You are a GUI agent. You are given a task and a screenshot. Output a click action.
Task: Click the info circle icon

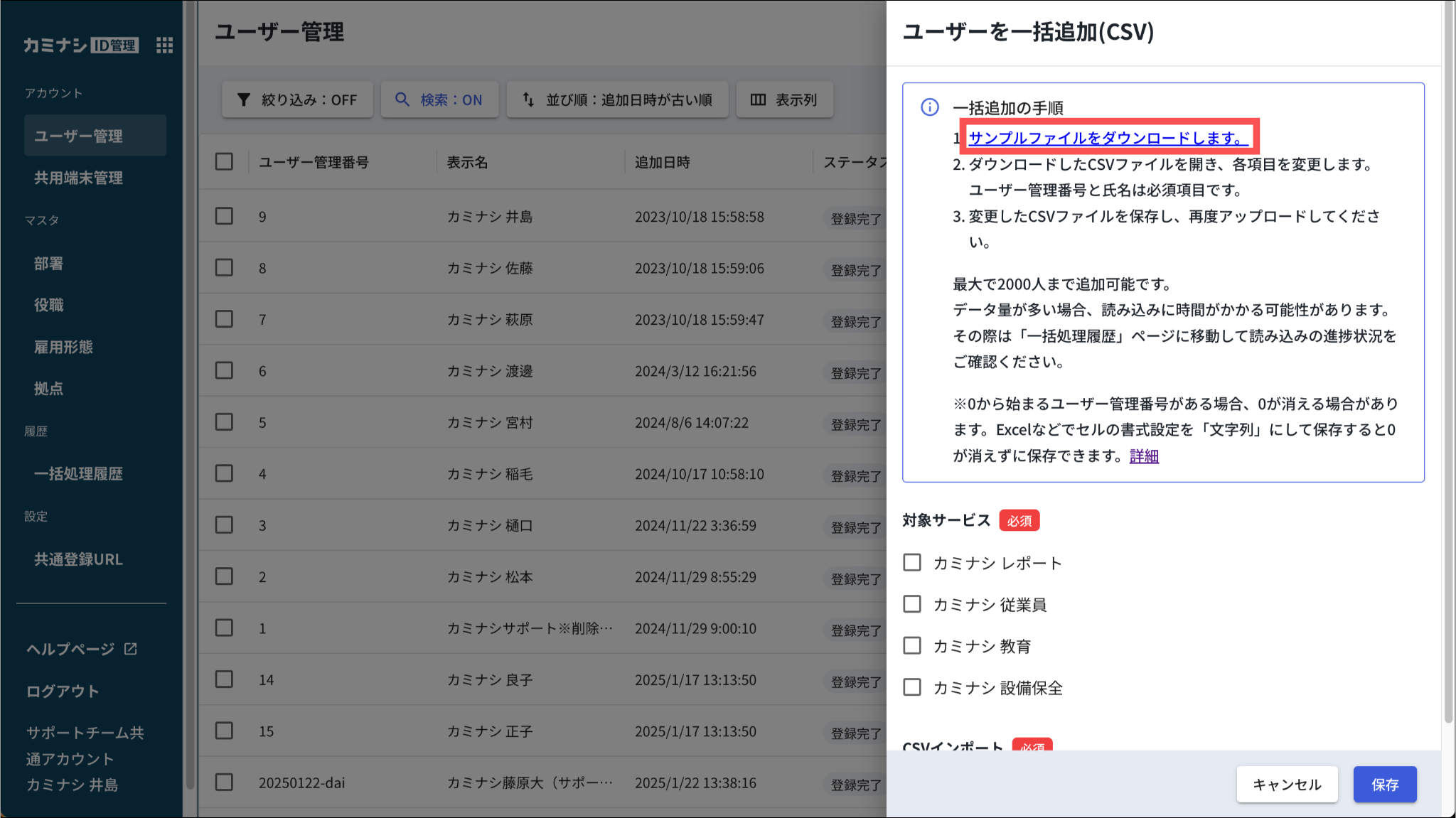[929, 107]
